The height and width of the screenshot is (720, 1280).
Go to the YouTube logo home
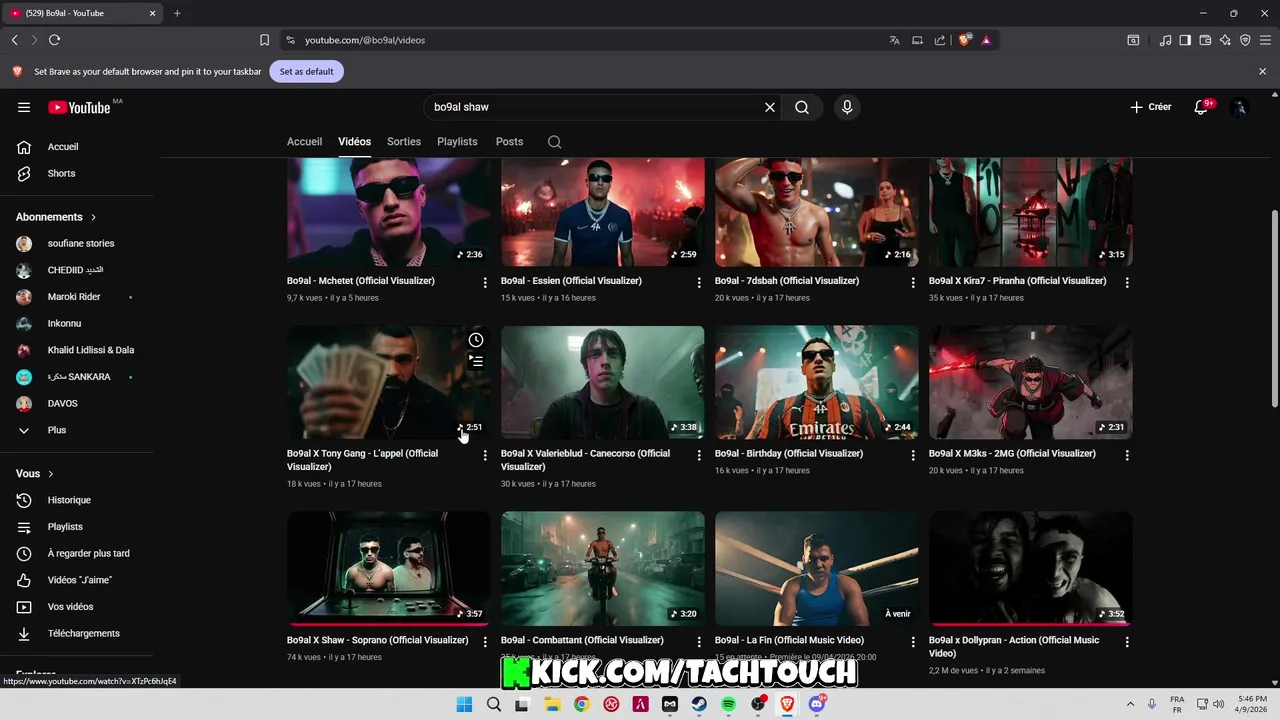pyautogui.click(x=79, y=107)
